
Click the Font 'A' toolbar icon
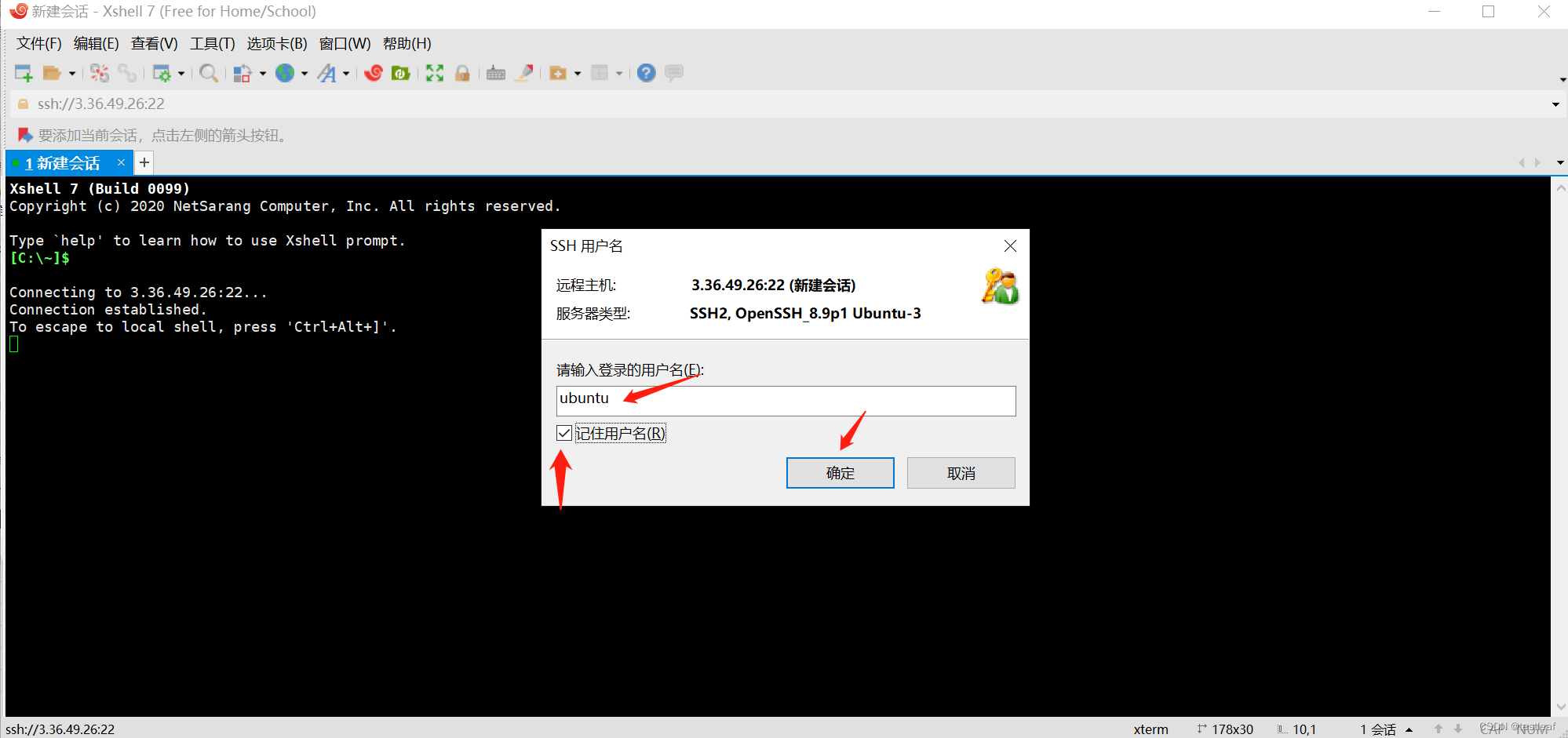326,73
